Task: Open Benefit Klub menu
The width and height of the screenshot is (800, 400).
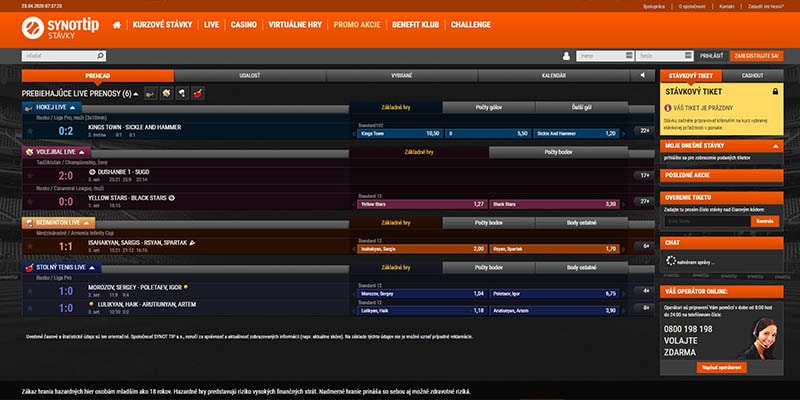Action: (415, 24)
